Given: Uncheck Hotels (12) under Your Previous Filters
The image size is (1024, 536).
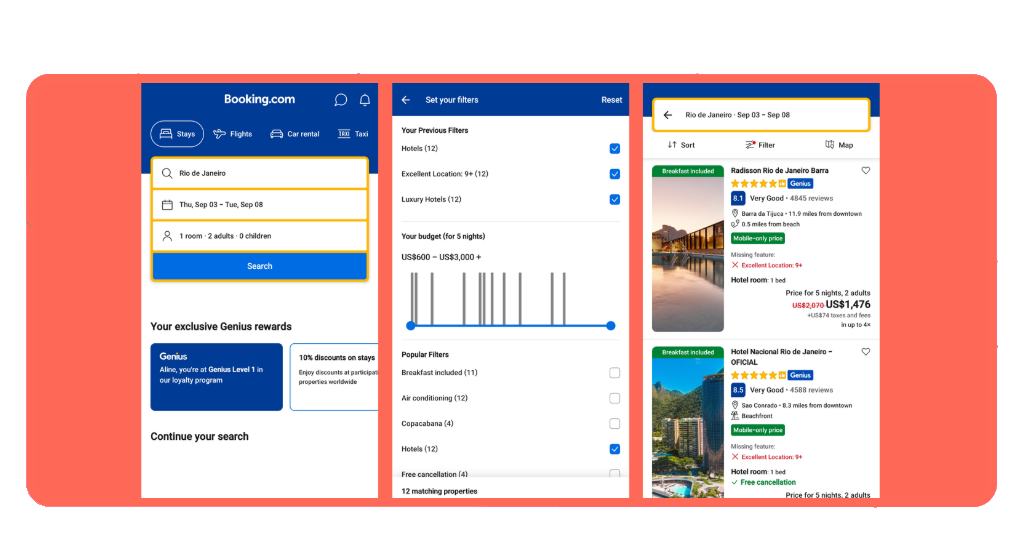Looking at the screenshot, I should [x=615, y=149].
